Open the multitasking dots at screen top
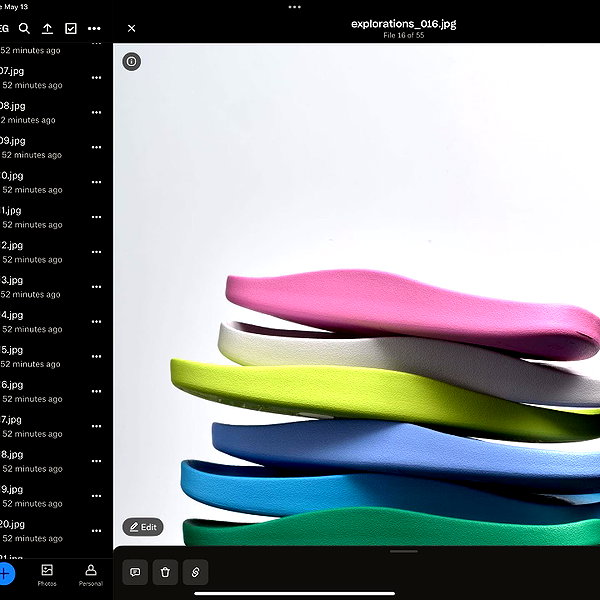Viewport: 600px width, 600px height. click(x=295, y=7)
